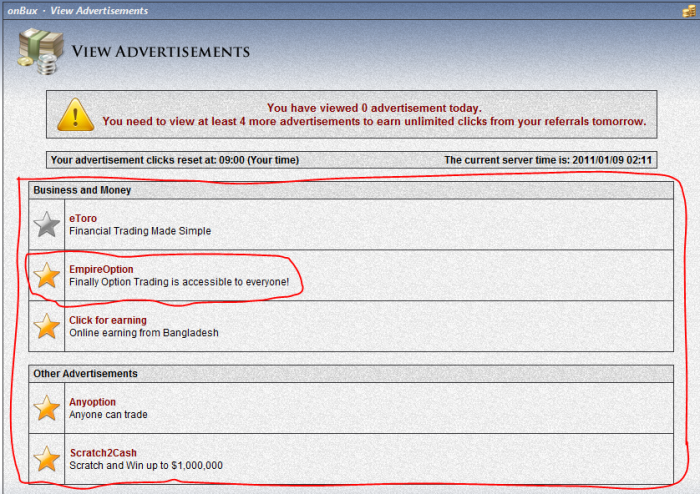Open the Click for earning advertisement
This screenshot has height=494, width=700.
tap(108, 320)
